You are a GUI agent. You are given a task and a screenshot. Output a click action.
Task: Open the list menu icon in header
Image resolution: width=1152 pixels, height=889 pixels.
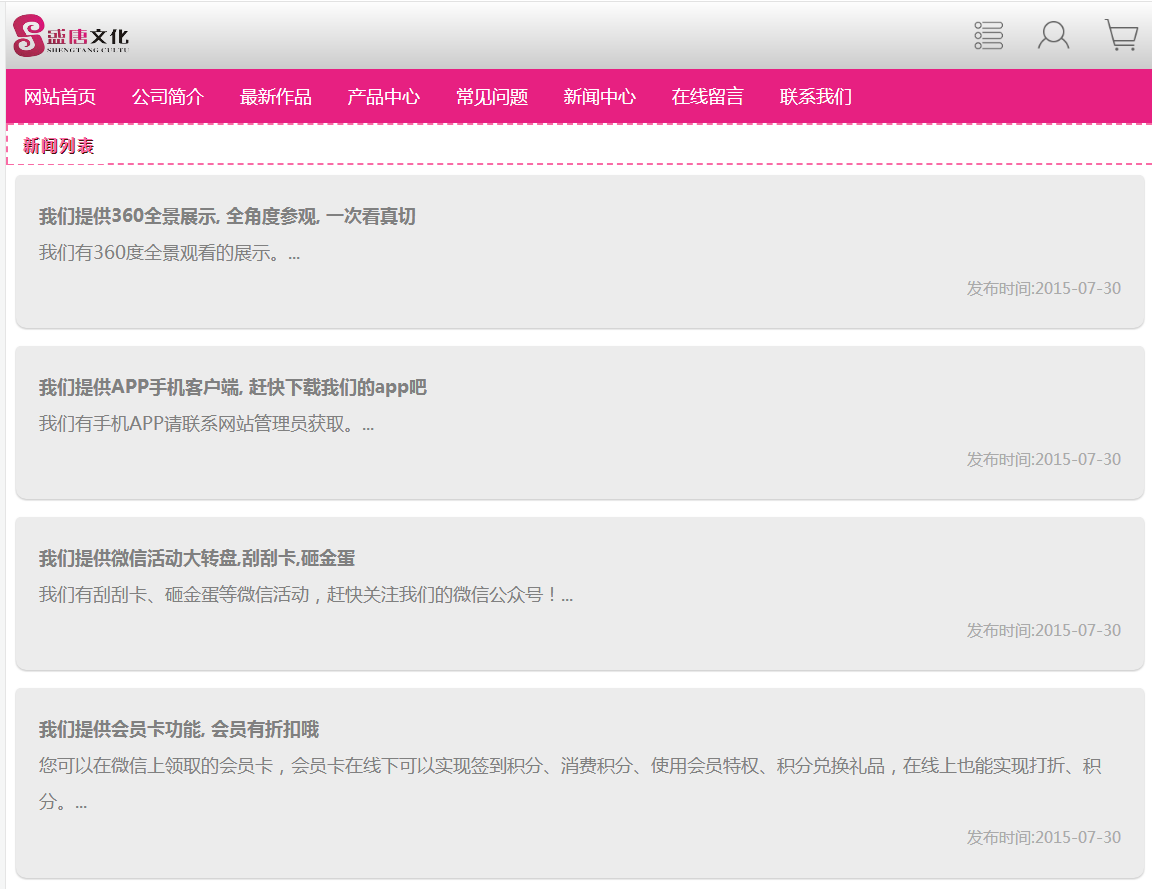click(x=988, y=36)
